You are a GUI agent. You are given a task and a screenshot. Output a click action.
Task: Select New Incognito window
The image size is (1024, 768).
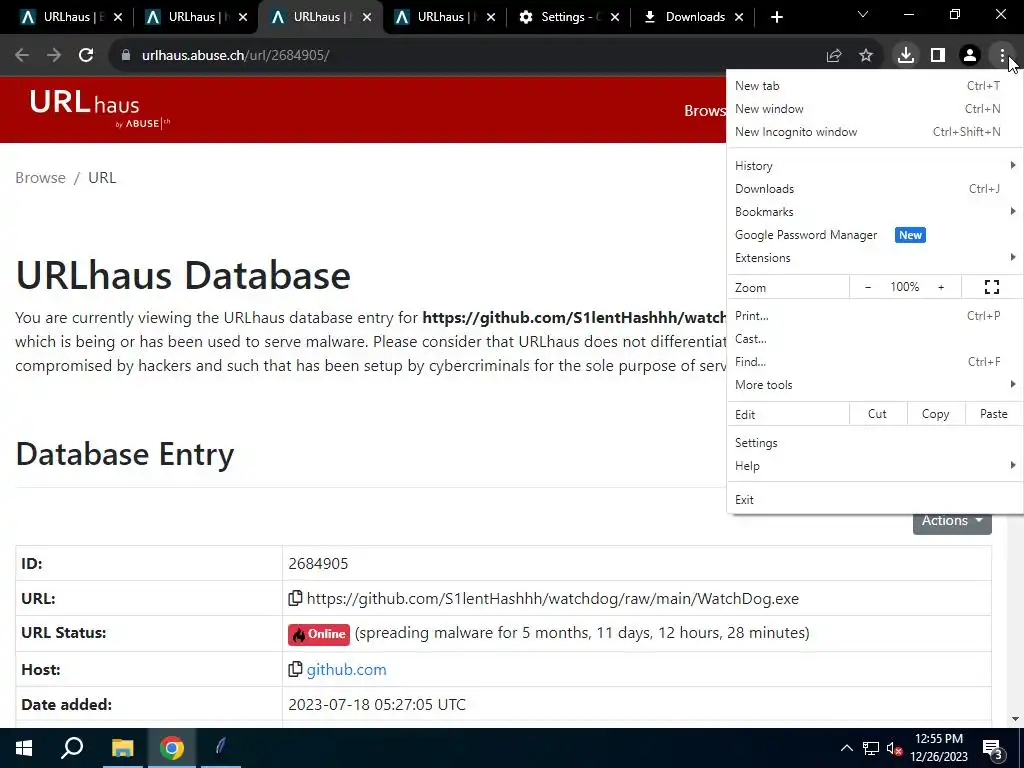[x=874, y=131]
